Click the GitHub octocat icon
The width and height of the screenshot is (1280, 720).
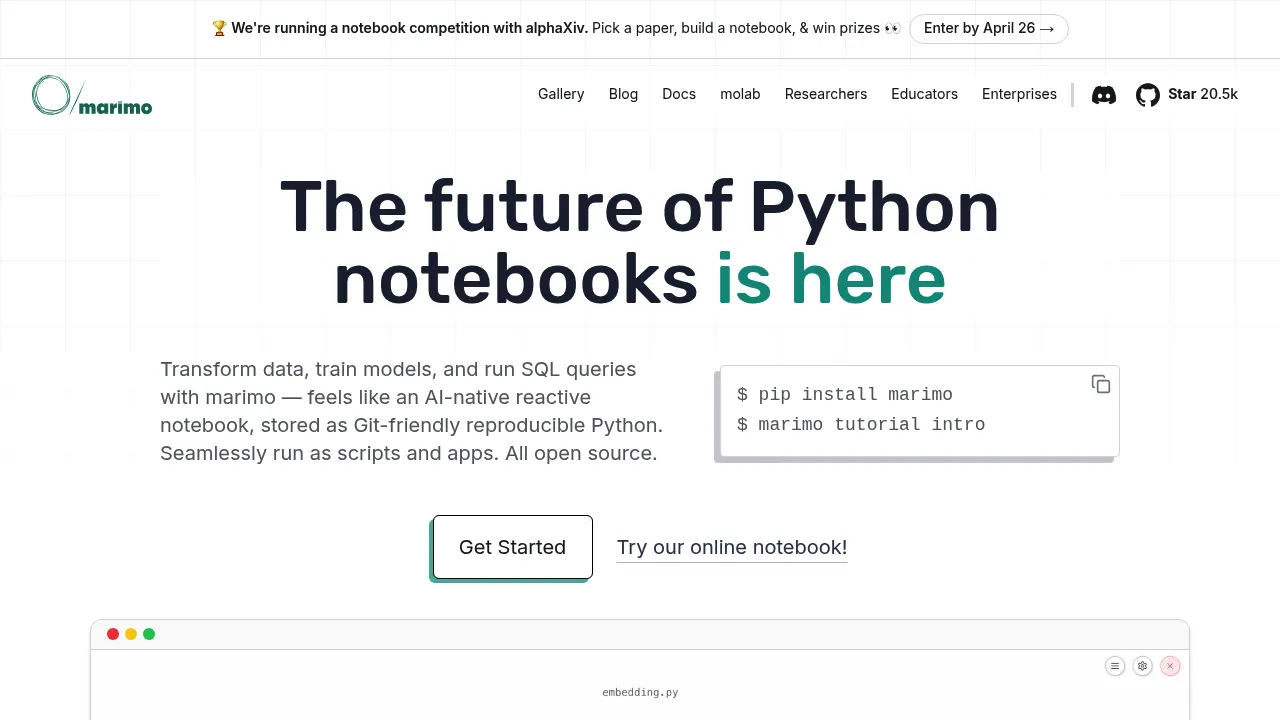(x=1148, y=95)
